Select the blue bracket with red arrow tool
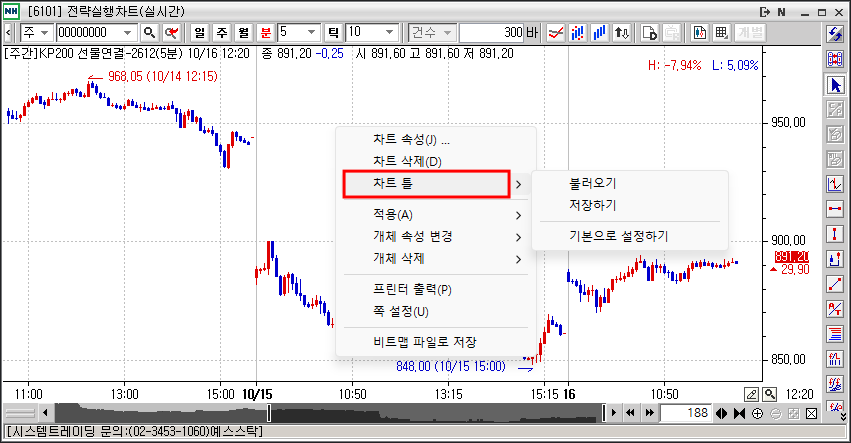 point(835,259)
